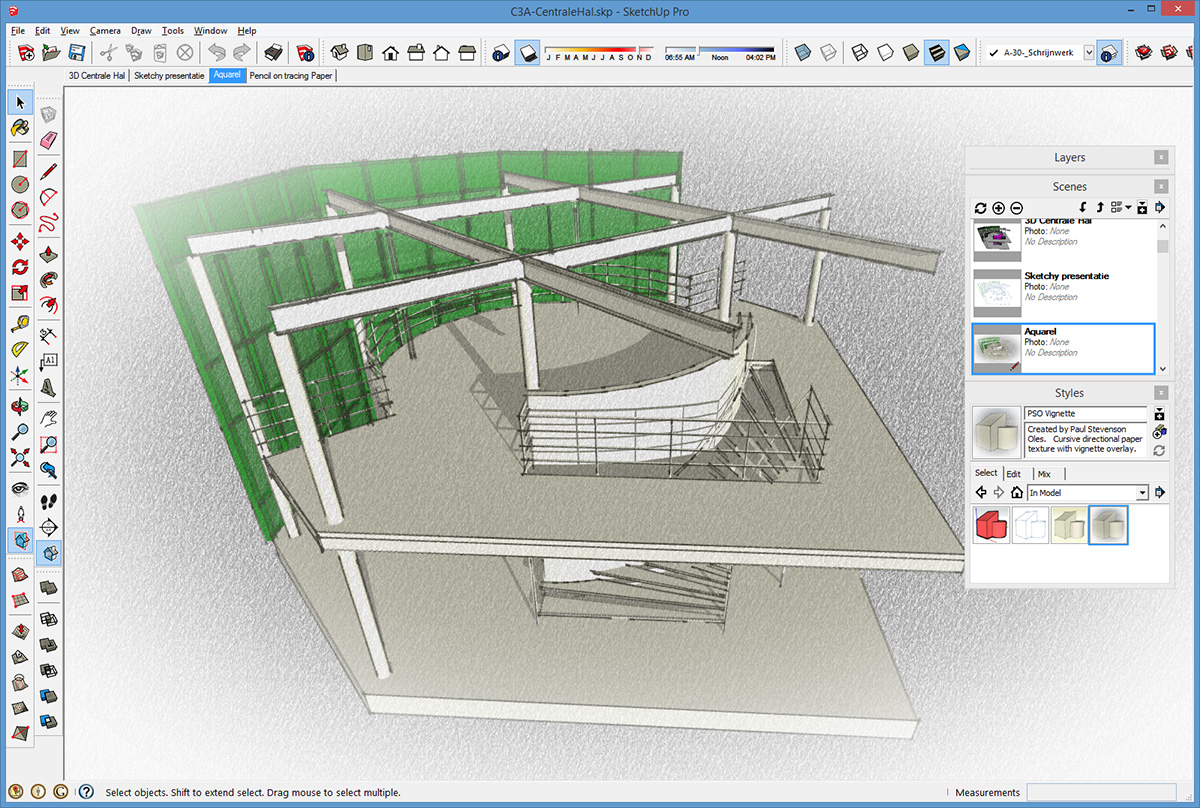Close the Scenes panel

click(x=1160, y=186)
